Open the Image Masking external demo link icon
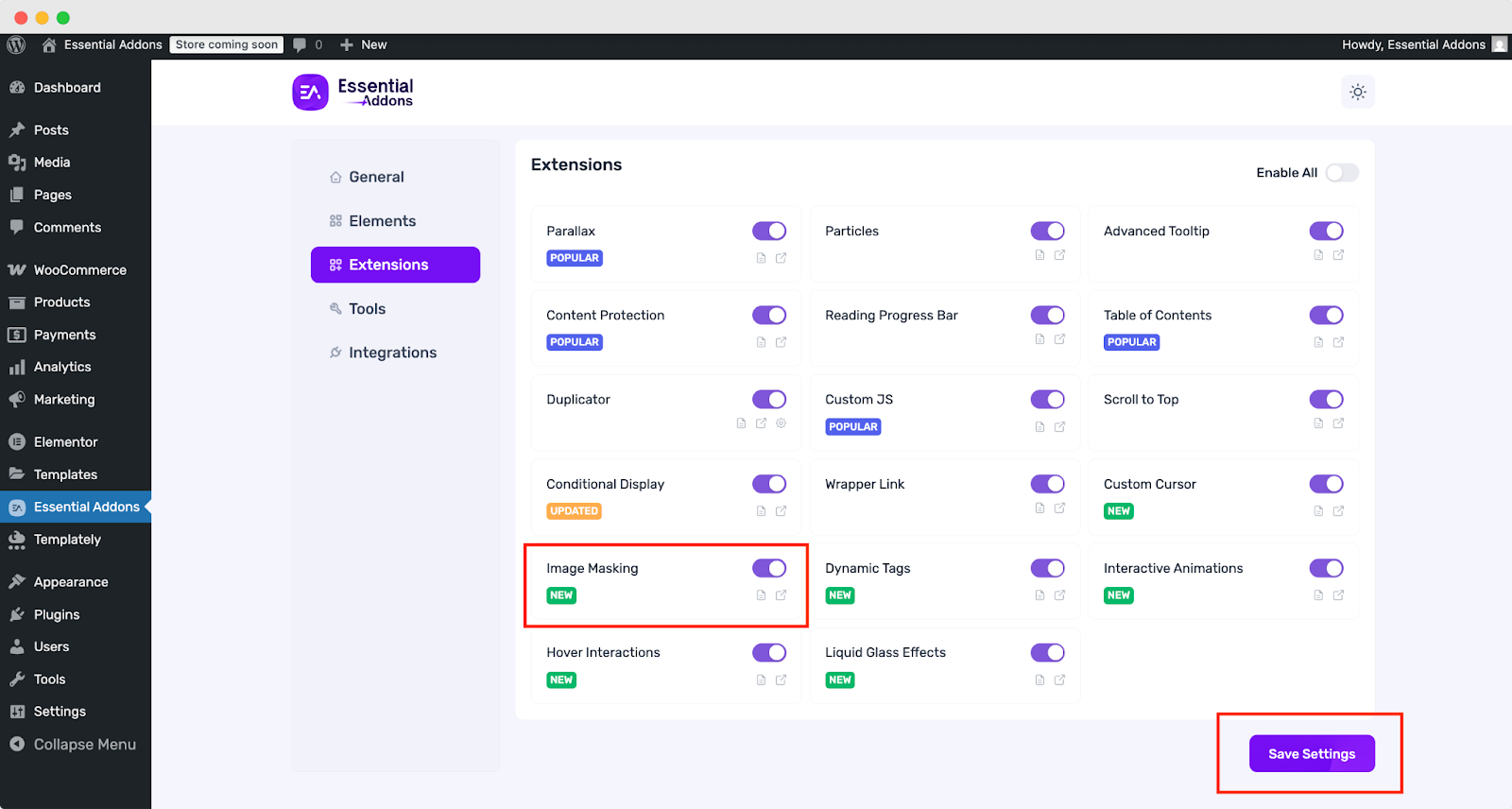Image resolution: width=1512 pixels, height=809 pixels. pos(781,595)
